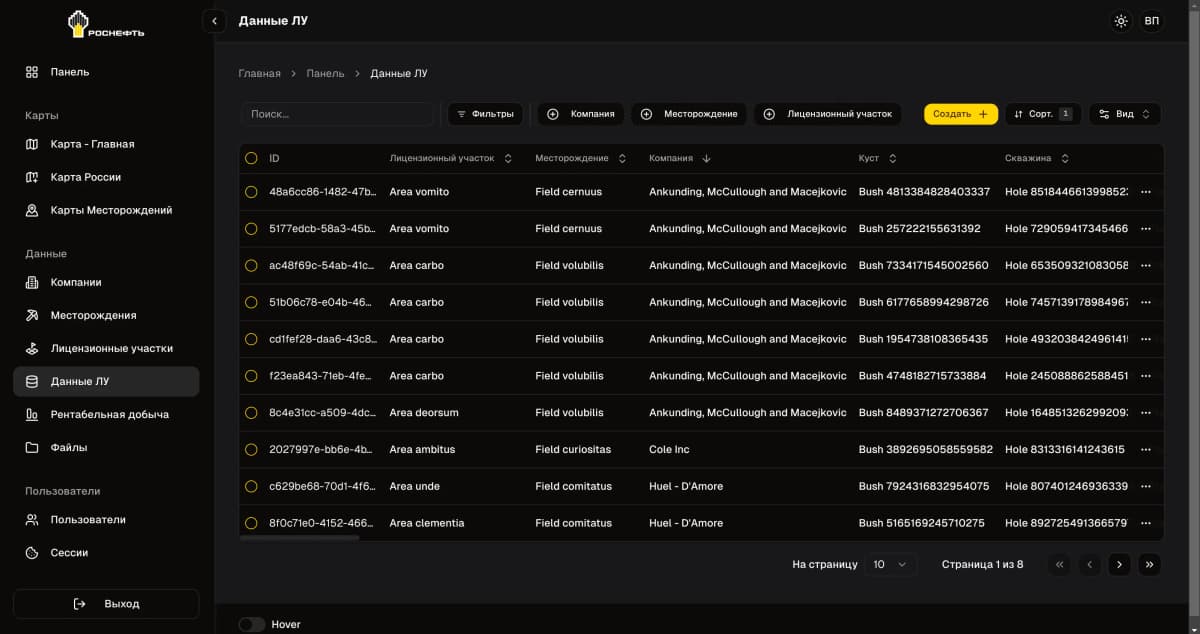Check the select-all circle in table header
Image resolution: width=1200 pixels, height=634 pixels.
[x=251, y=158]
